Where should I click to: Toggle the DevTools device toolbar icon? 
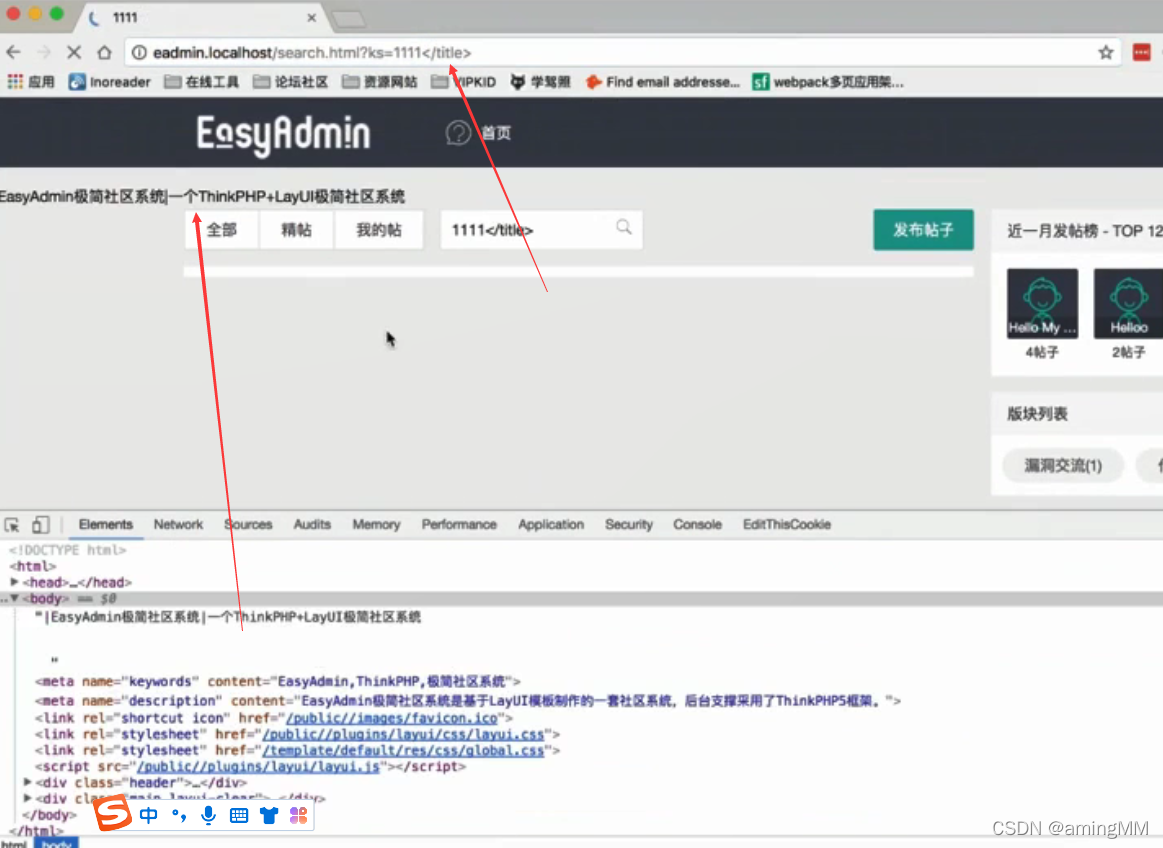click(40, 525)
